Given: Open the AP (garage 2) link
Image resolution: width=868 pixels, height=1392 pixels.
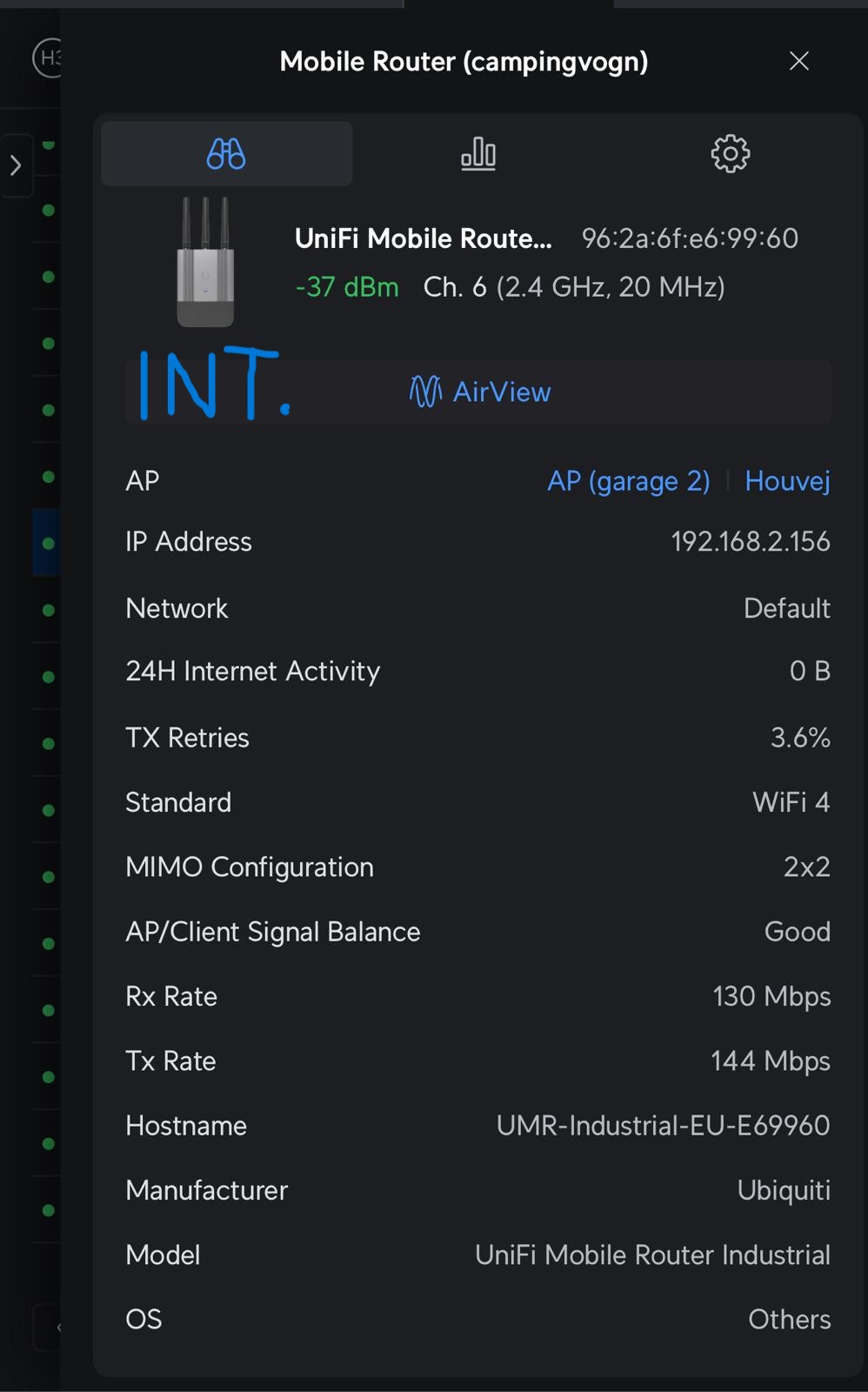Looking at the screenshot, I should pos(628,481).
